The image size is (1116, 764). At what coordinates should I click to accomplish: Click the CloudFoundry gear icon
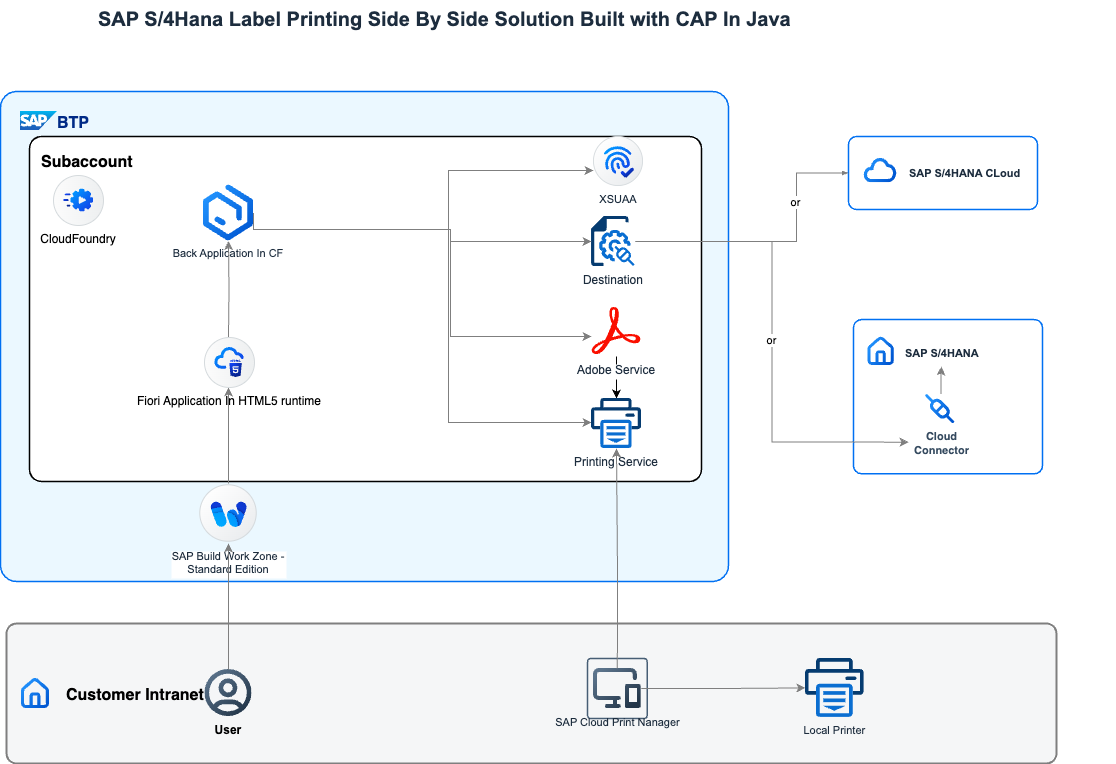[79, 201]
